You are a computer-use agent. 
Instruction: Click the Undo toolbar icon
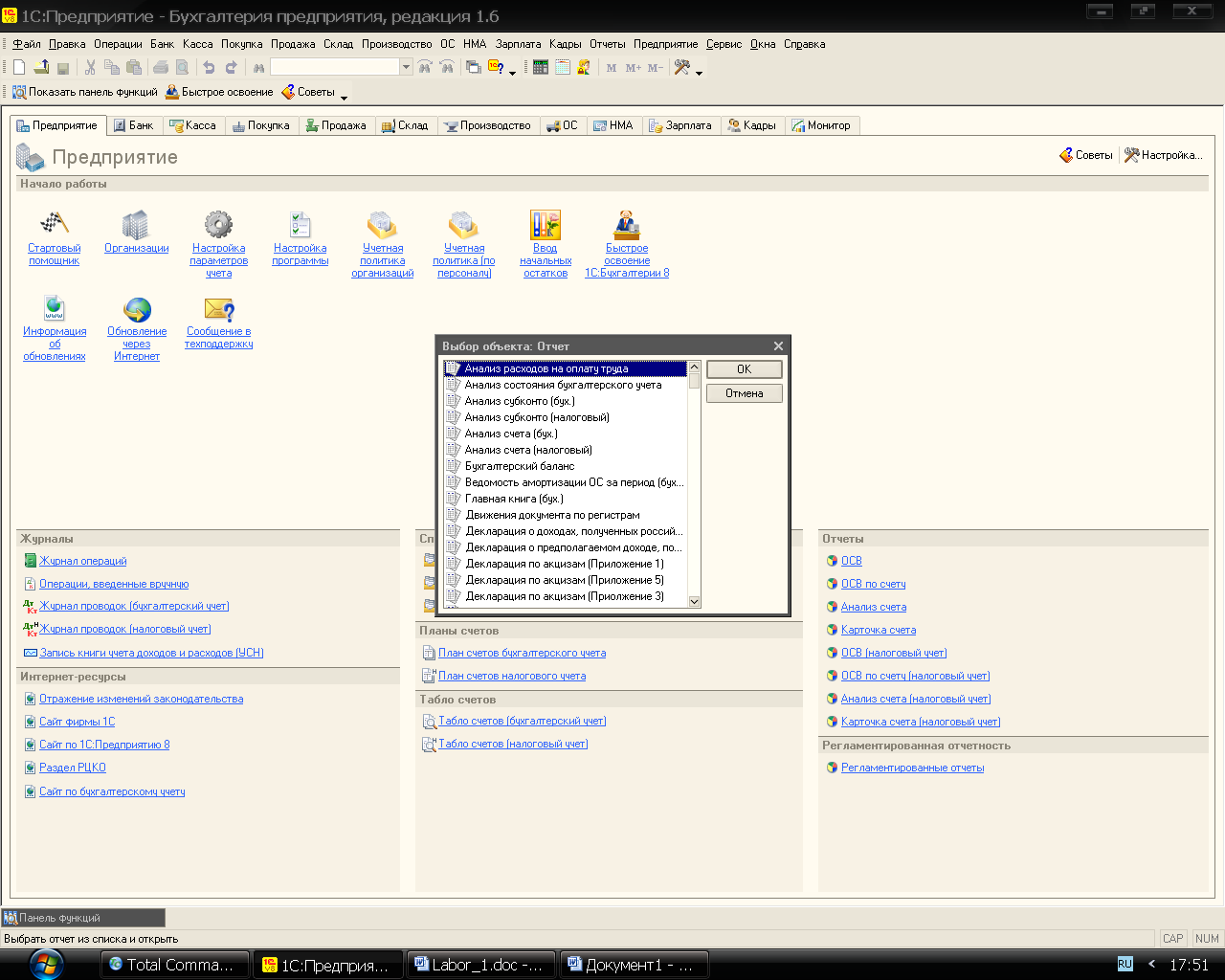pos(209,67)
